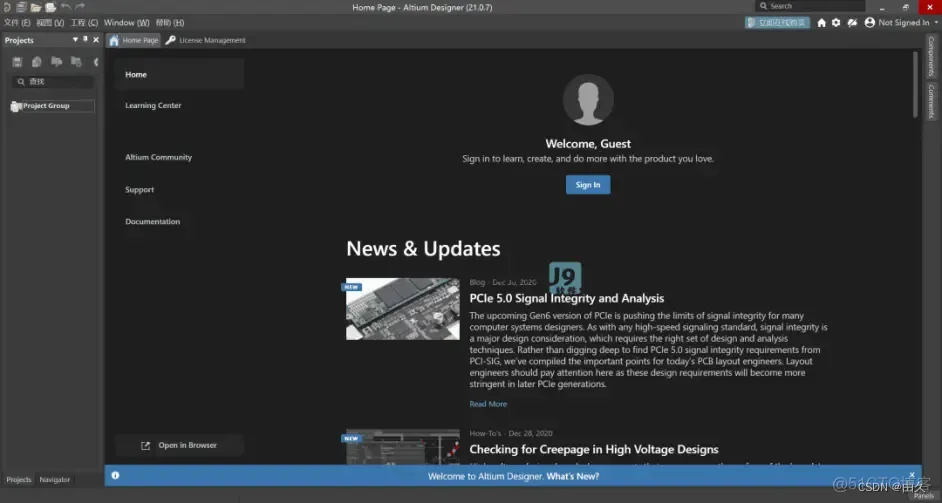The width and height of the screenshot is (942, 503).
Task: Click the home icon beside the gear
Action: click(821, 23)
